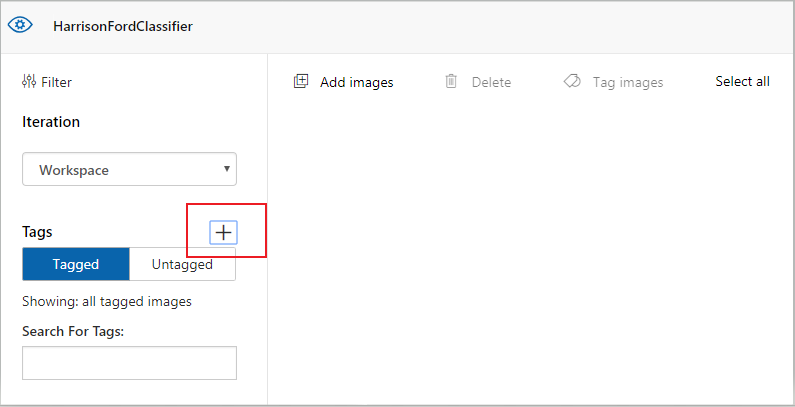Switch to the Tagged images view
The width and height of the screenshot is (795, 407).
click(x=76, y=264)
